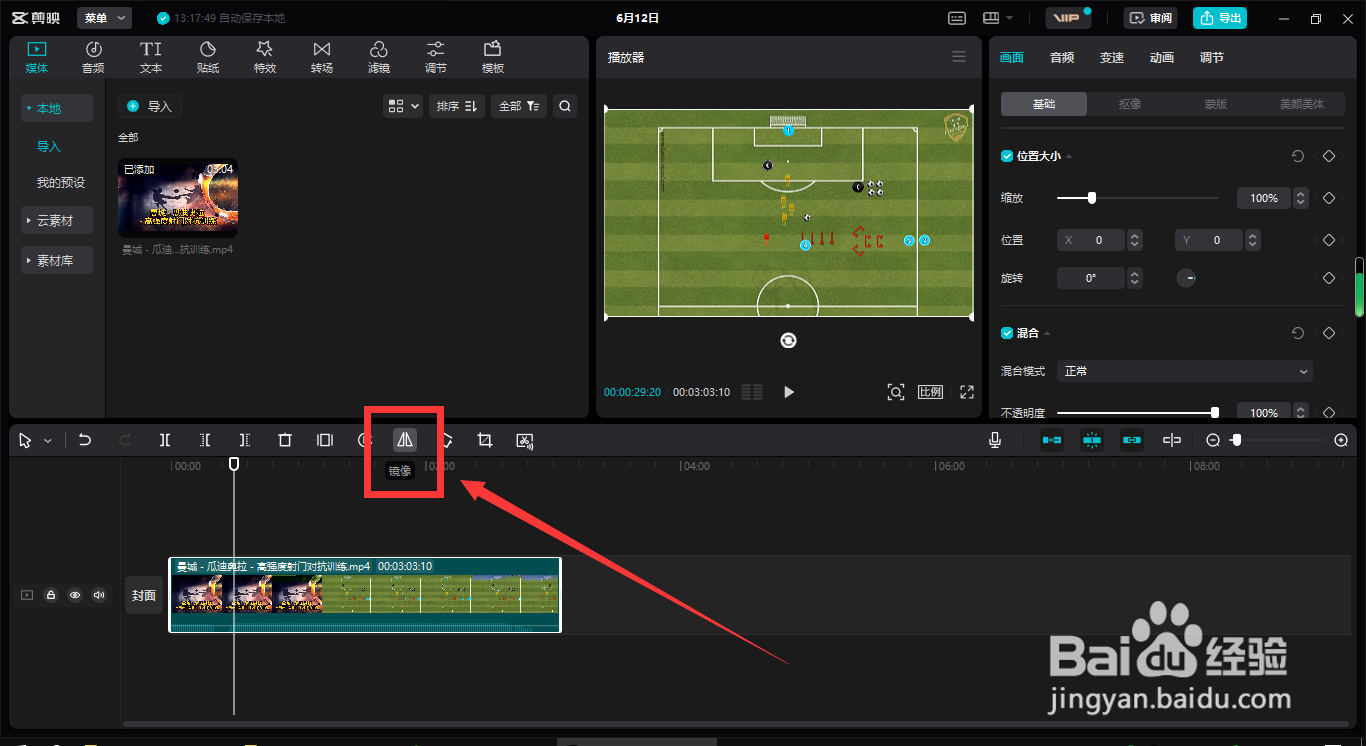Hide the video track with eye icon
The image size is (1366, 746).
point(75,595)
